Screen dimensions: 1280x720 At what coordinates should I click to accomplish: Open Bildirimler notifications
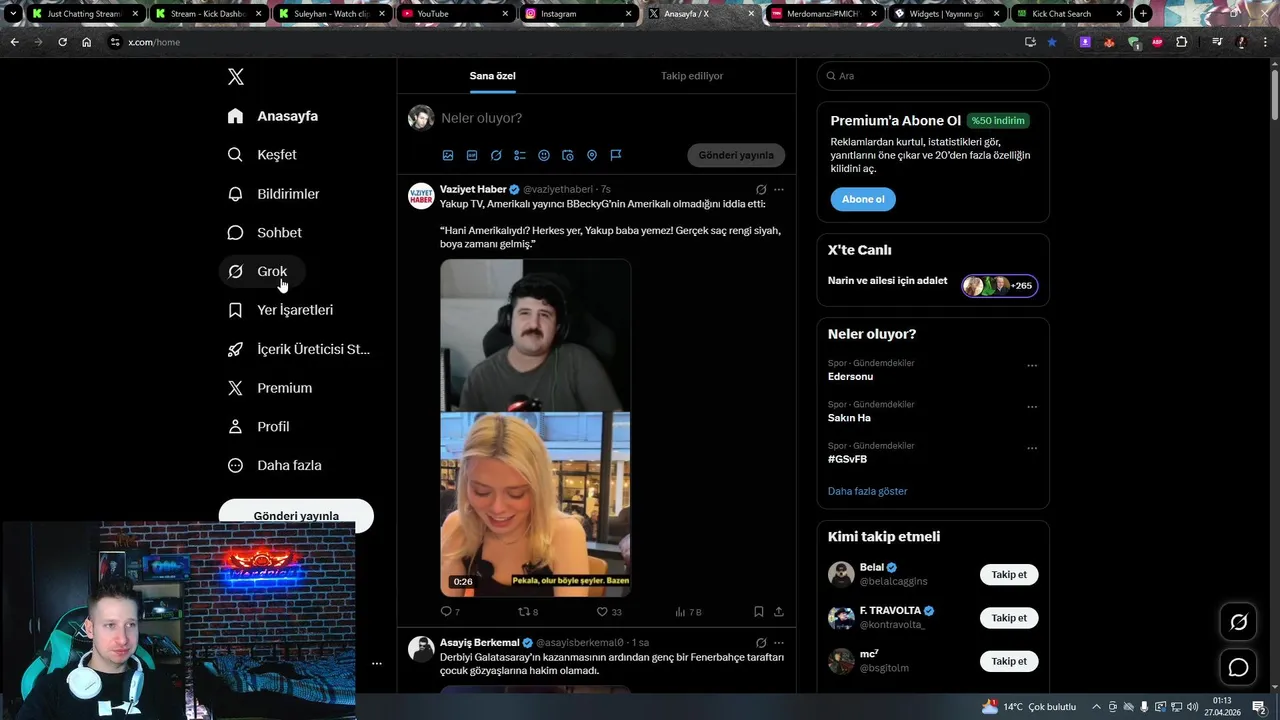[274, 194]
